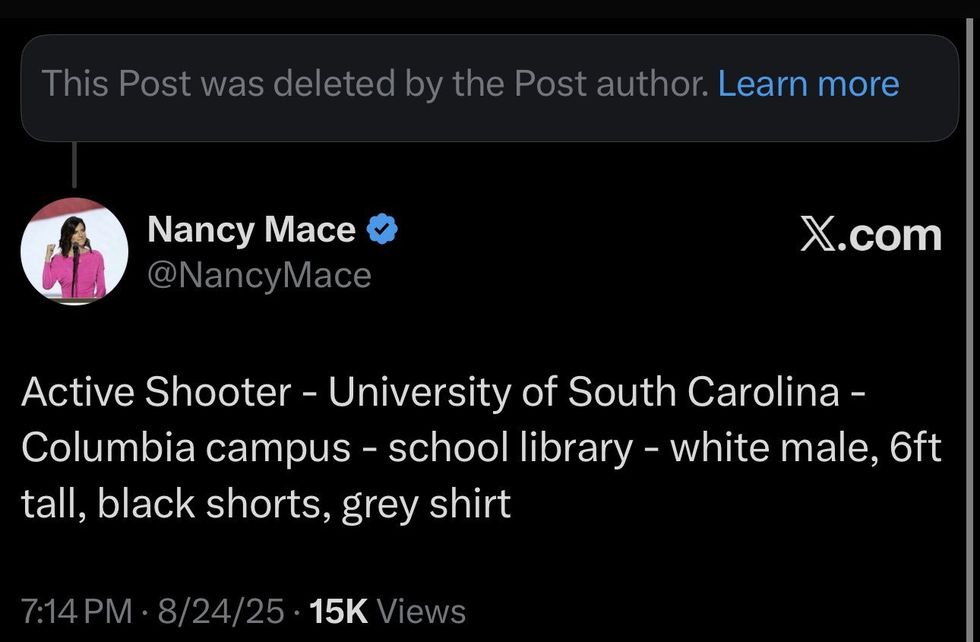Click the thread connector line above avatar

coord(75,163)
